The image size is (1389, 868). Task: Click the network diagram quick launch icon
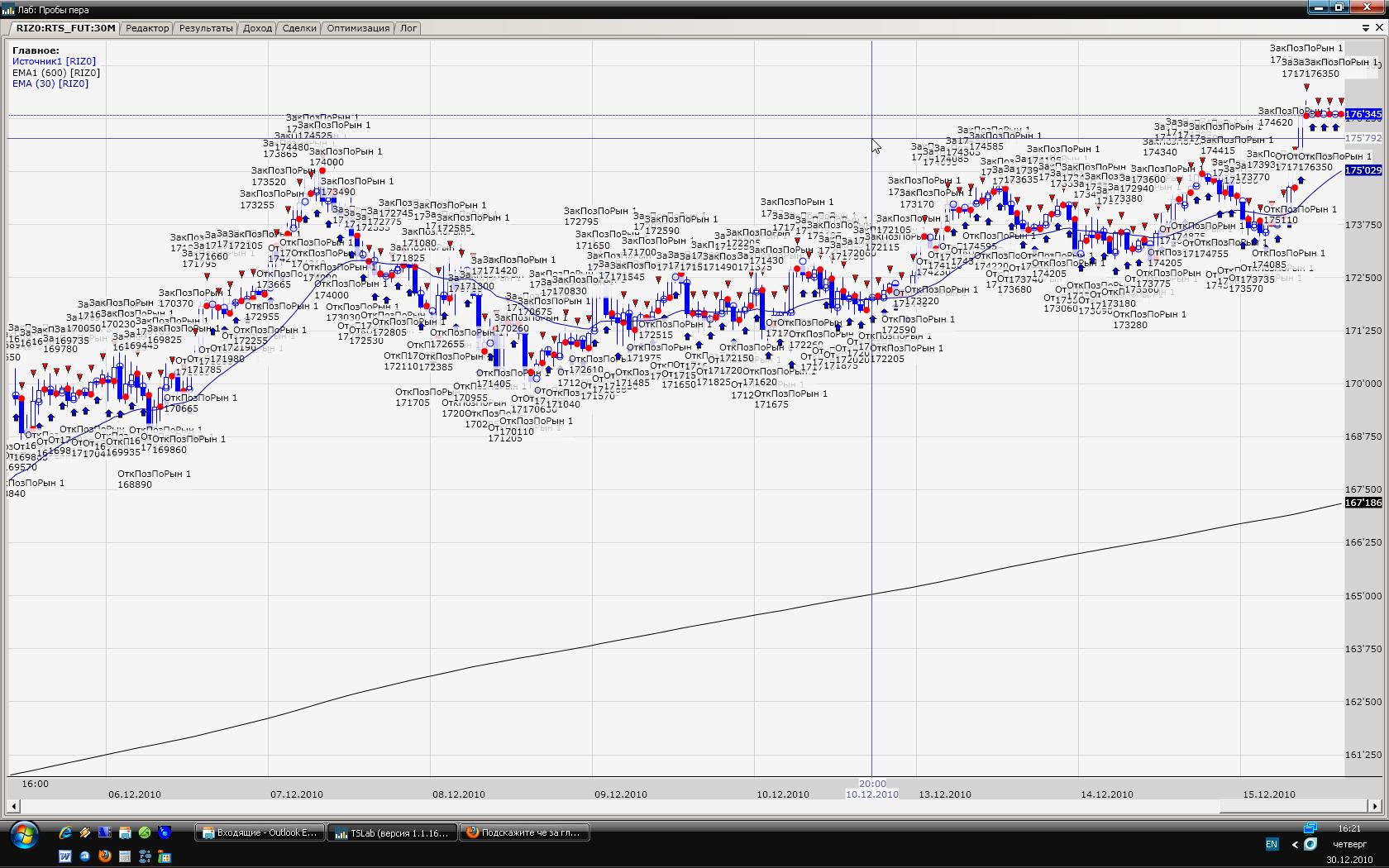click(x=145, y=856)
